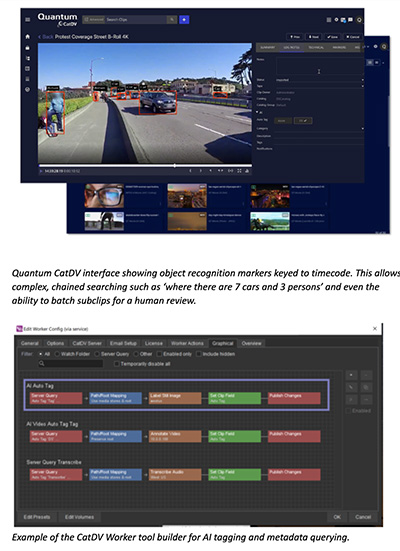Open the Technical tab in clip panel
This screenshot has width=400, height=551.
pyautogui.click(x=316, y=47)
